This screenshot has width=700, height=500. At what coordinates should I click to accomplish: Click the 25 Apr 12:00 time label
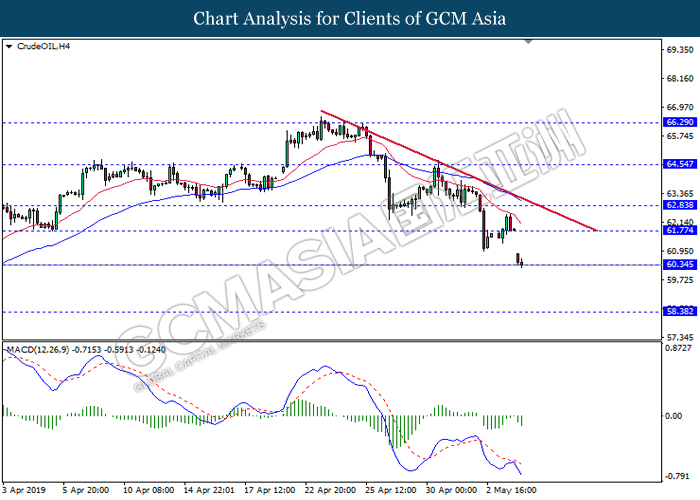[x=391, y=490]
